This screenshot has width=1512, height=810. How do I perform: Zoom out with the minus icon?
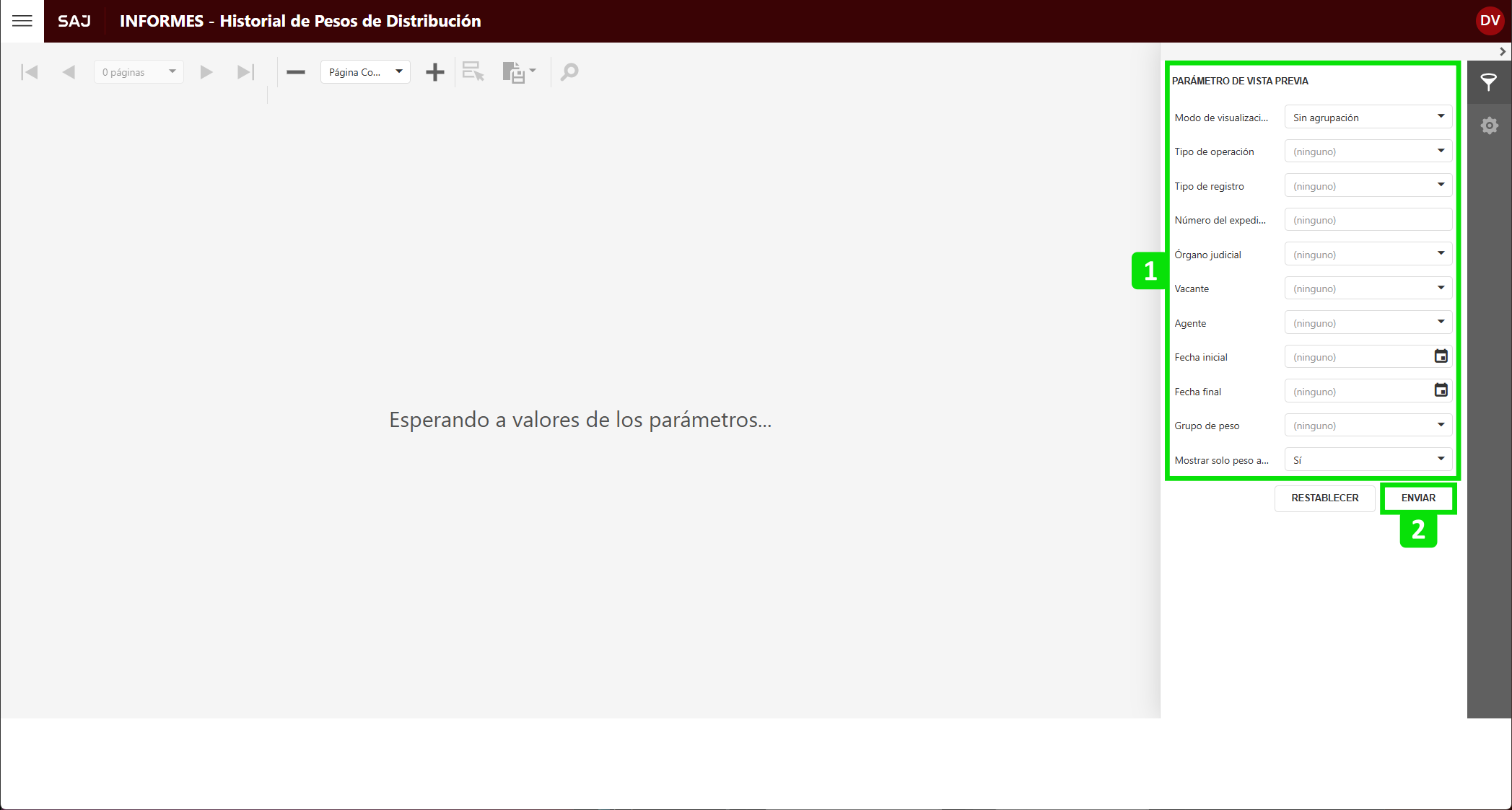[296, 72]
